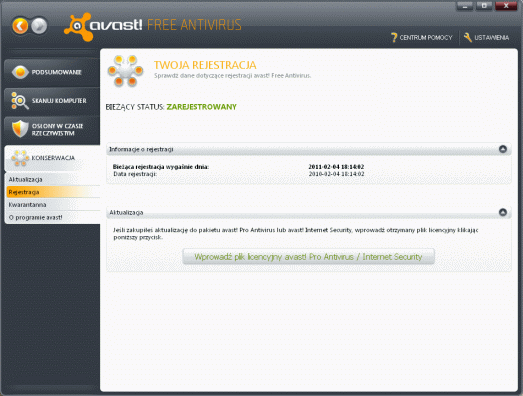Click the Konserwacja dots icon
Viewport: 523px width, 396px height.
[x=20, y=158]
